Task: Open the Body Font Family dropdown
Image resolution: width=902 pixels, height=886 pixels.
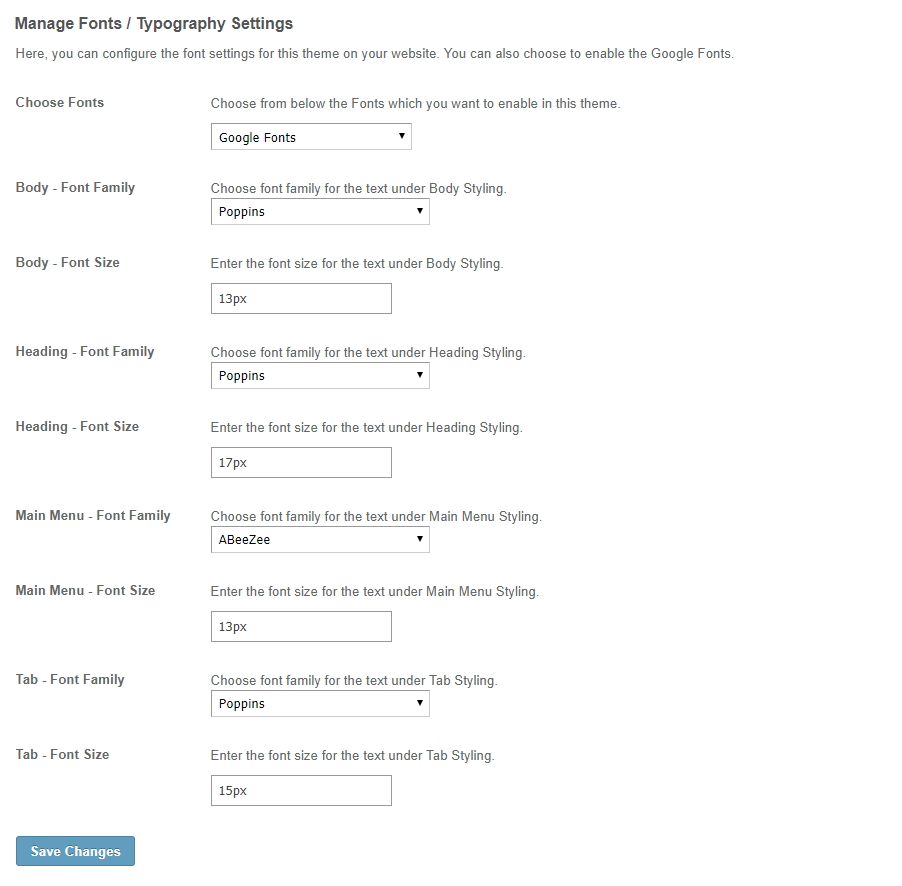Action: pos(320,212)
